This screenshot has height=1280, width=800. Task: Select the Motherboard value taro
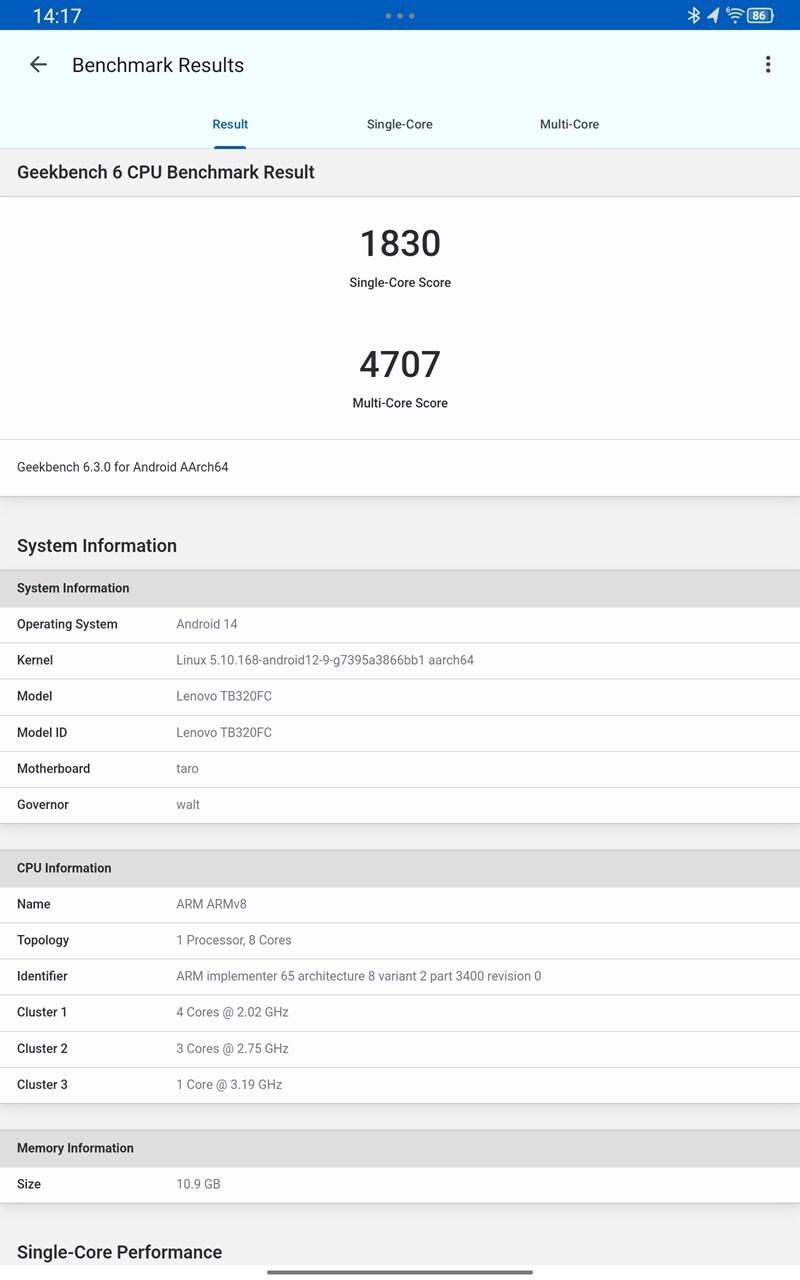pyautogui.click(x=187, y=768)
